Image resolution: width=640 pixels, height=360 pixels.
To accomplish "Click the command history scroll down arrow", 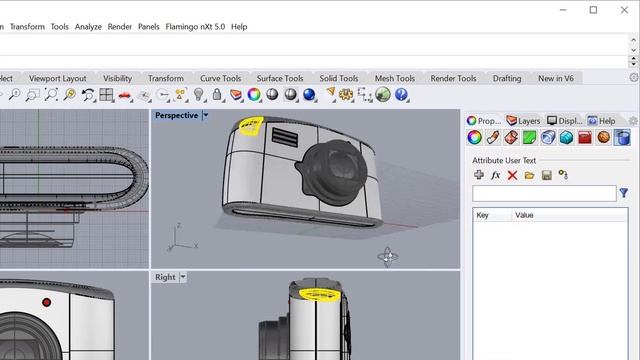I will (633, 50).
